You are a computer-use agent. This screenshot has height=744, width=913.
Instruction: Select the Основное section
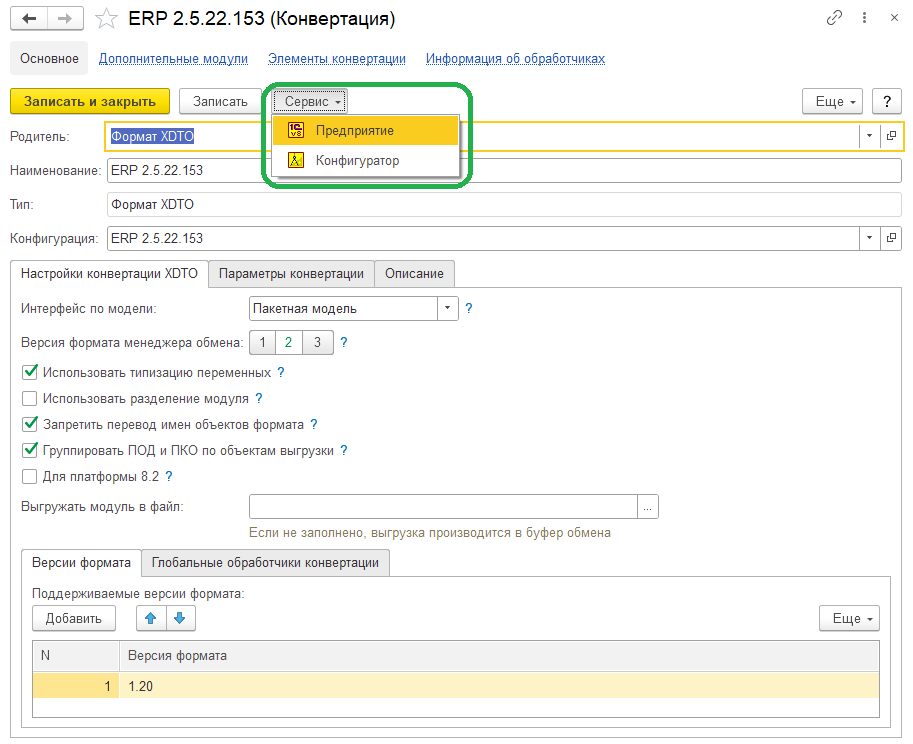click(x=49, y=58)
